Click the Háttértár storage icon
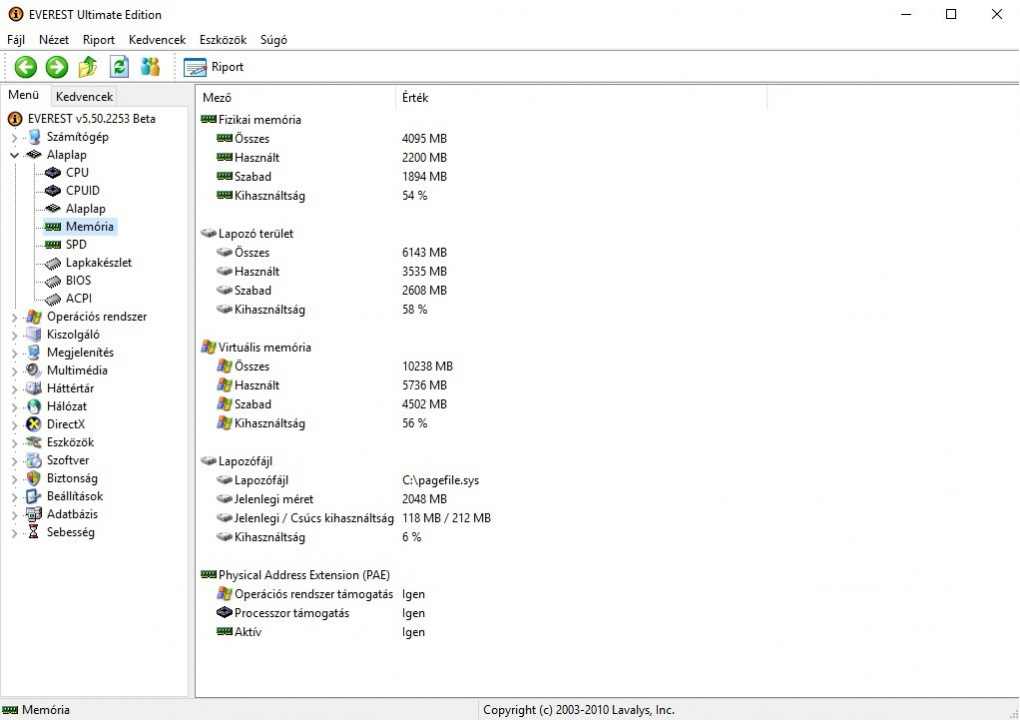Image resolution: width=1020 pixels, height=720 pixels. coord(34,388)
